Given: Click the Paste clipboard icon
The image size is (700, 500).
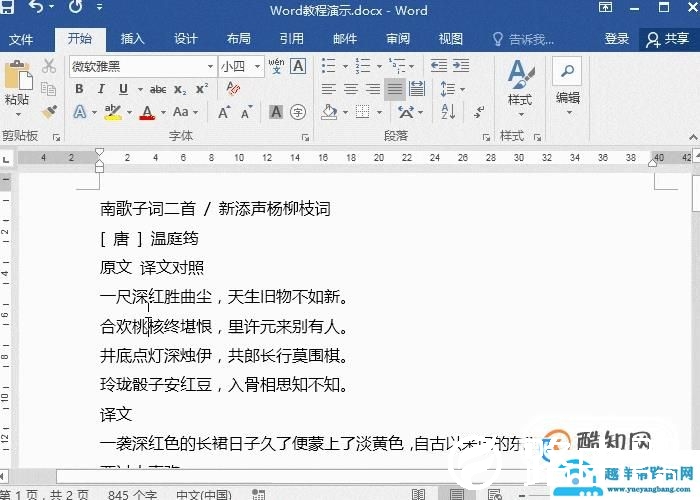Looking at the screenshot, I should click(18, 75).
